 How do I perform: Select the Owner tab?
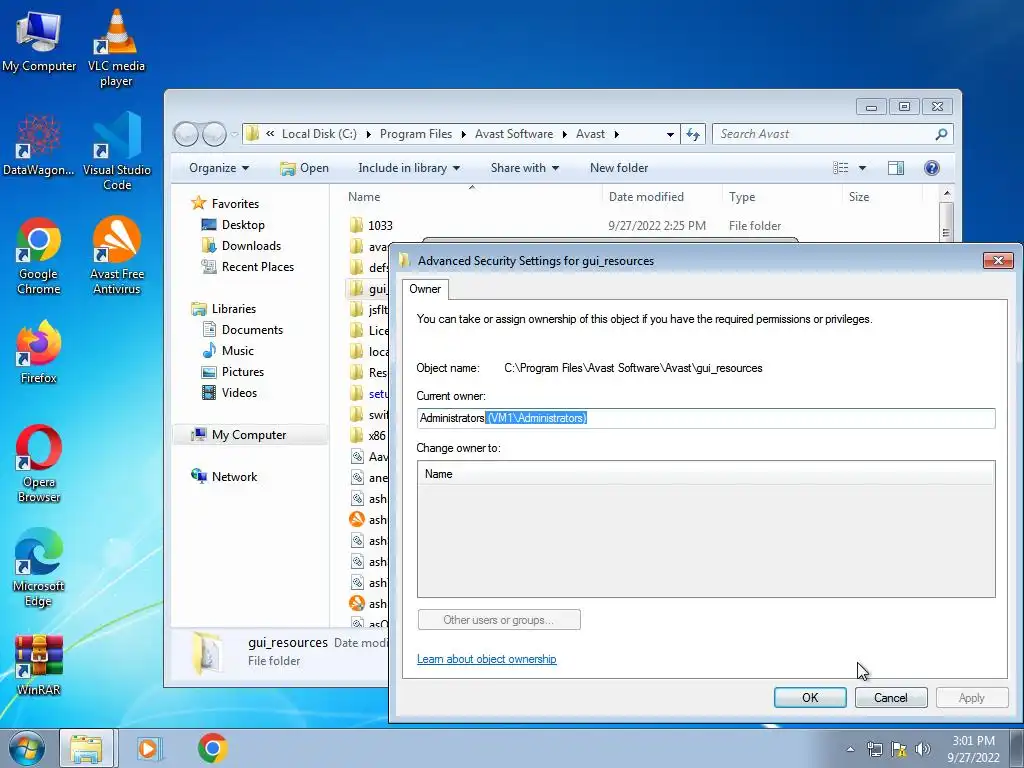click(x=425, y=289)
